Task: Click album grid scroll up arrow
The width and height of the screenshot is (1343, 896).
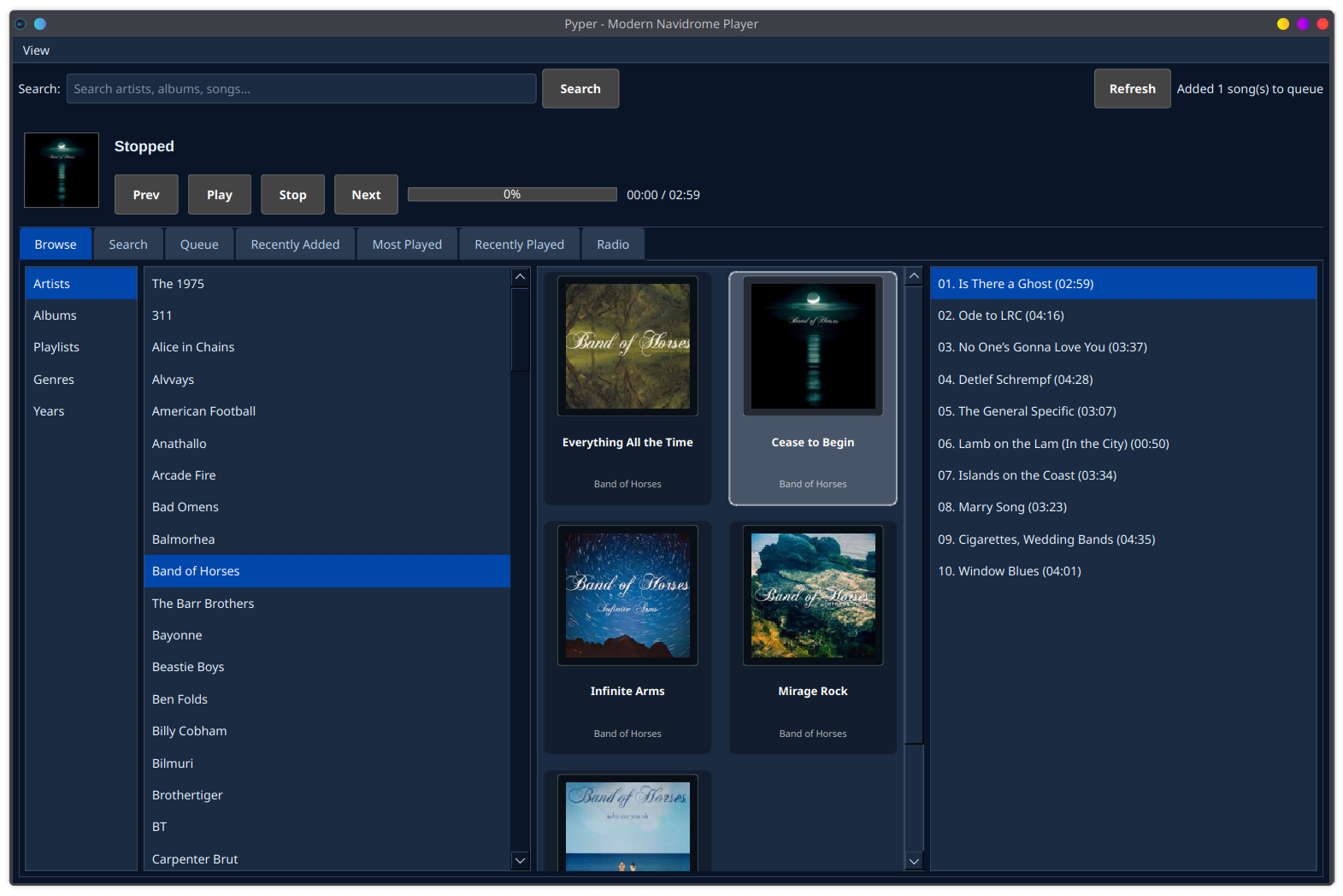Action: (x=914, y=276)
